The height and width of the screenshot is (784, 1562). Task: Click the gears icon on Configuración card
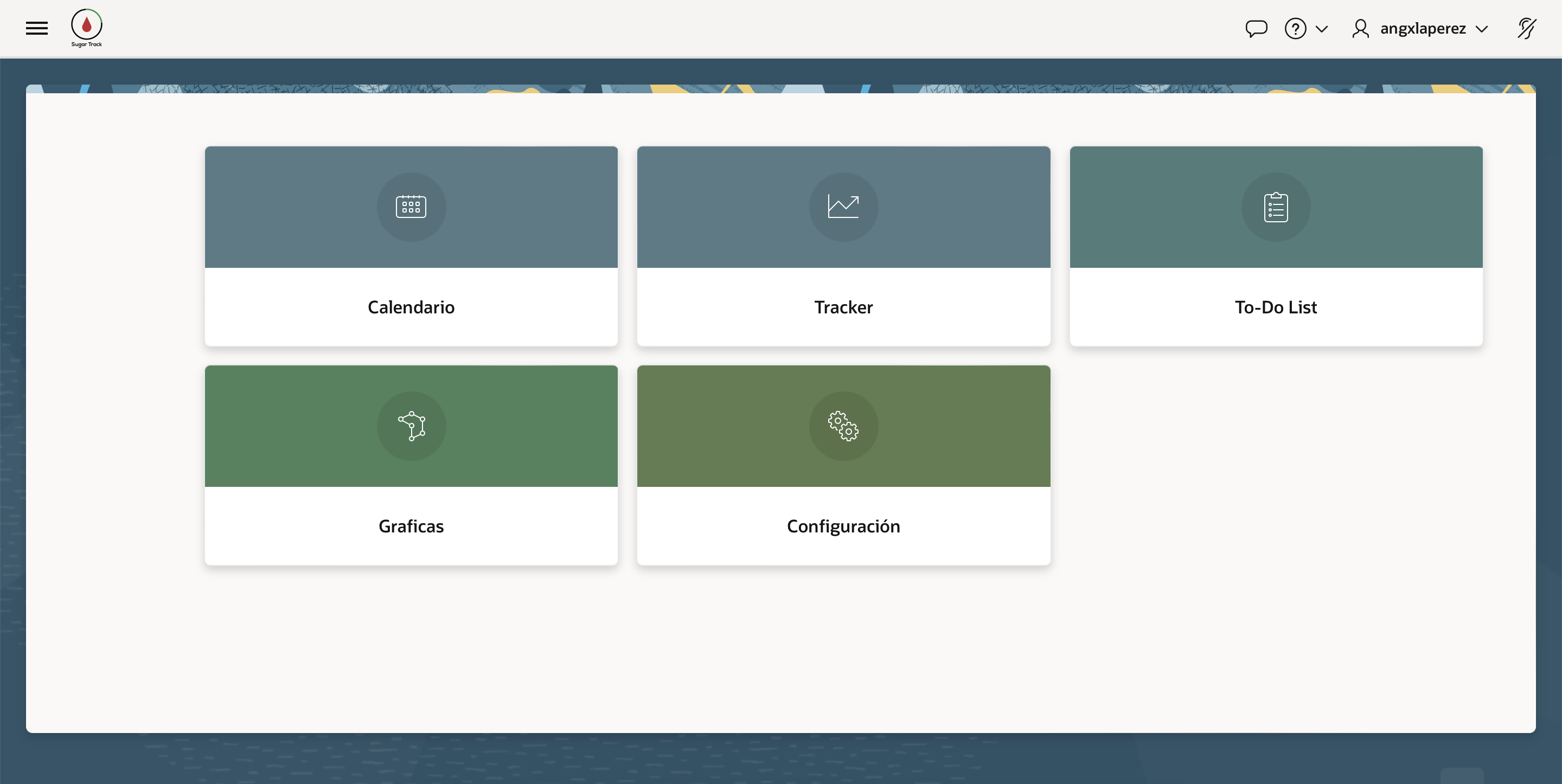843,426
